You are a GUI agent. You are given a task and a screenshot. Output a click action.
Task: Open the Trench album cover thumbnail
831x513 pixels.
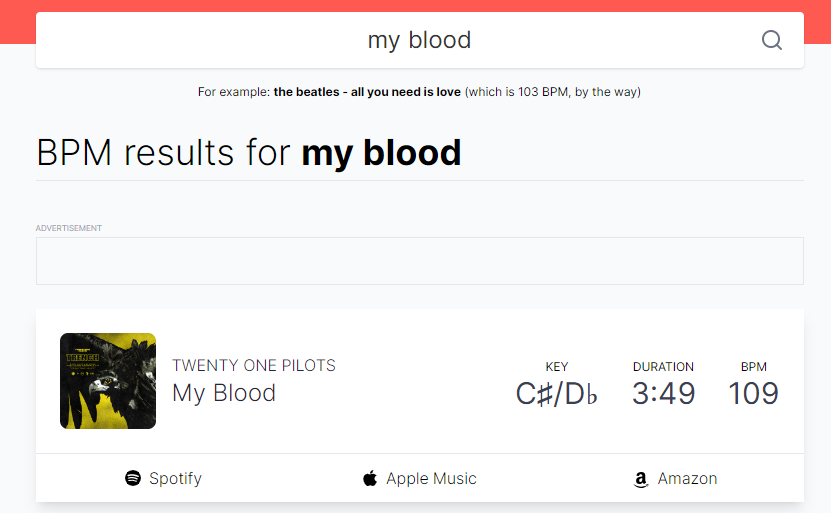[x=108, y=381]
